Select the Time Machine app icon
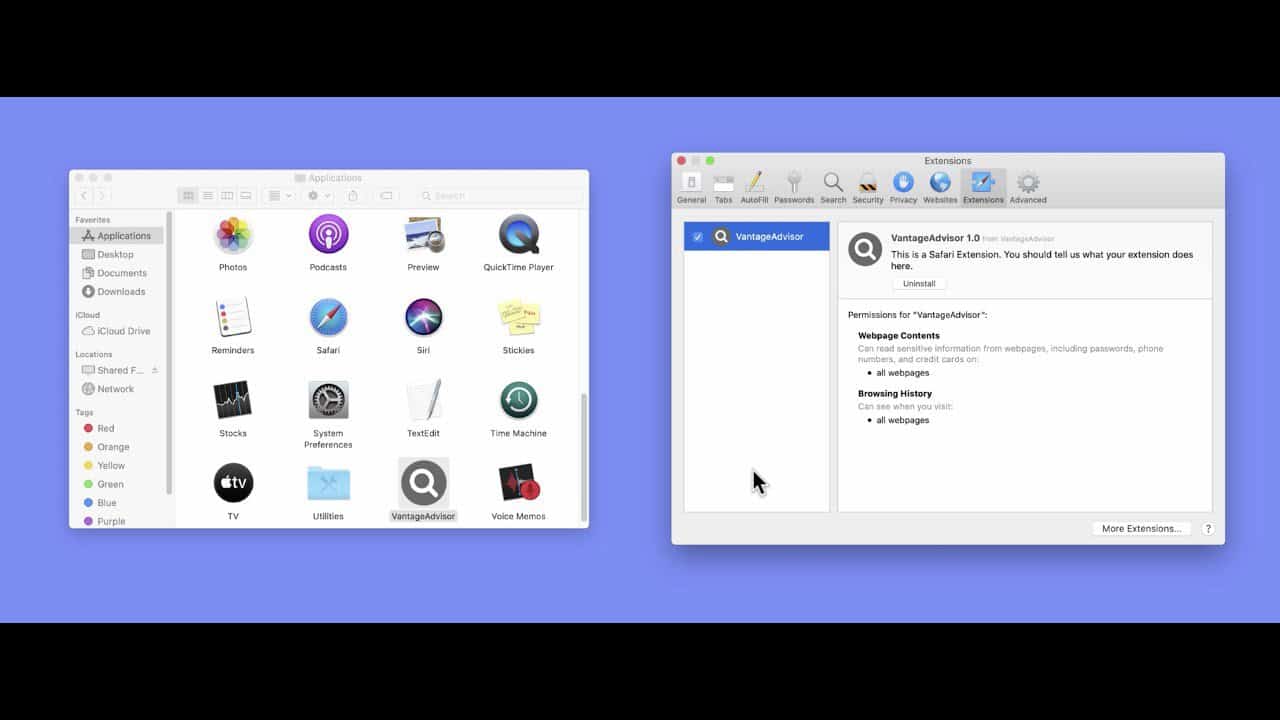This screenshot has width=1280, height=720. pos(518,401)
